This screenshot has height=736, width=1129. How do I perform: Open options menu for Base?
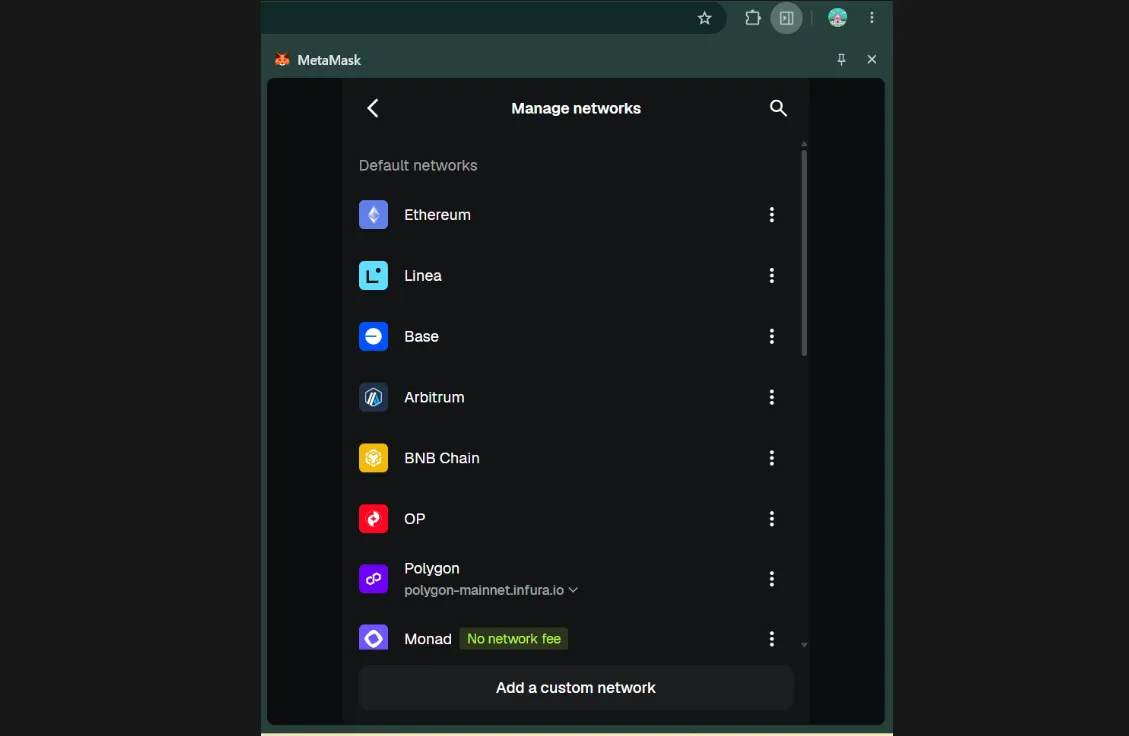[x=771, y=336]
